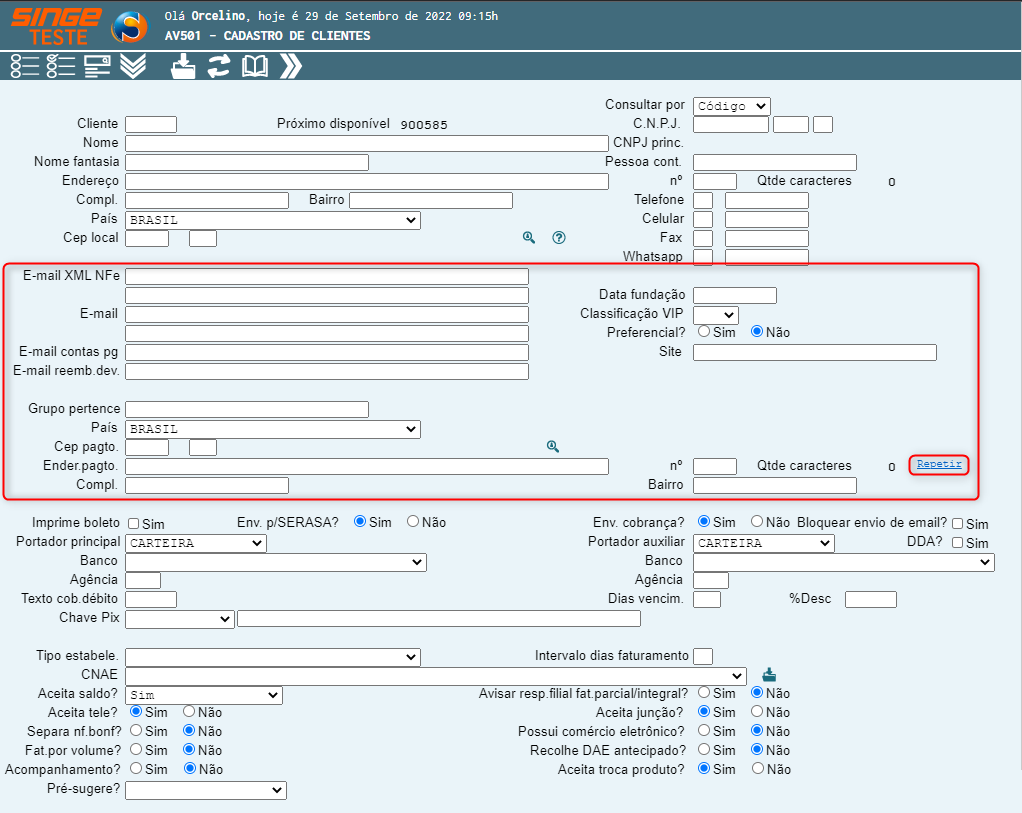Expand the Portador principal dropdown

196,543
